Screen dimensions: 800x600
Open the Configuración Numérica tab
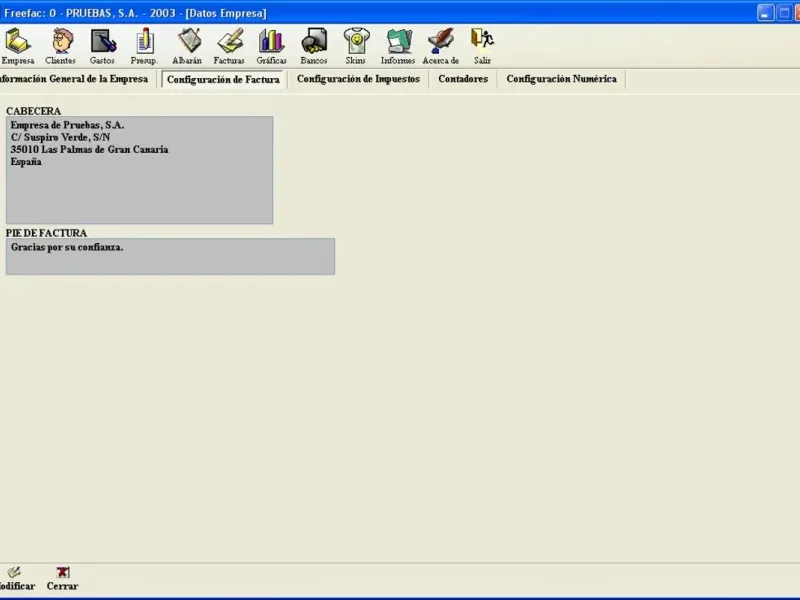[561, 79]
